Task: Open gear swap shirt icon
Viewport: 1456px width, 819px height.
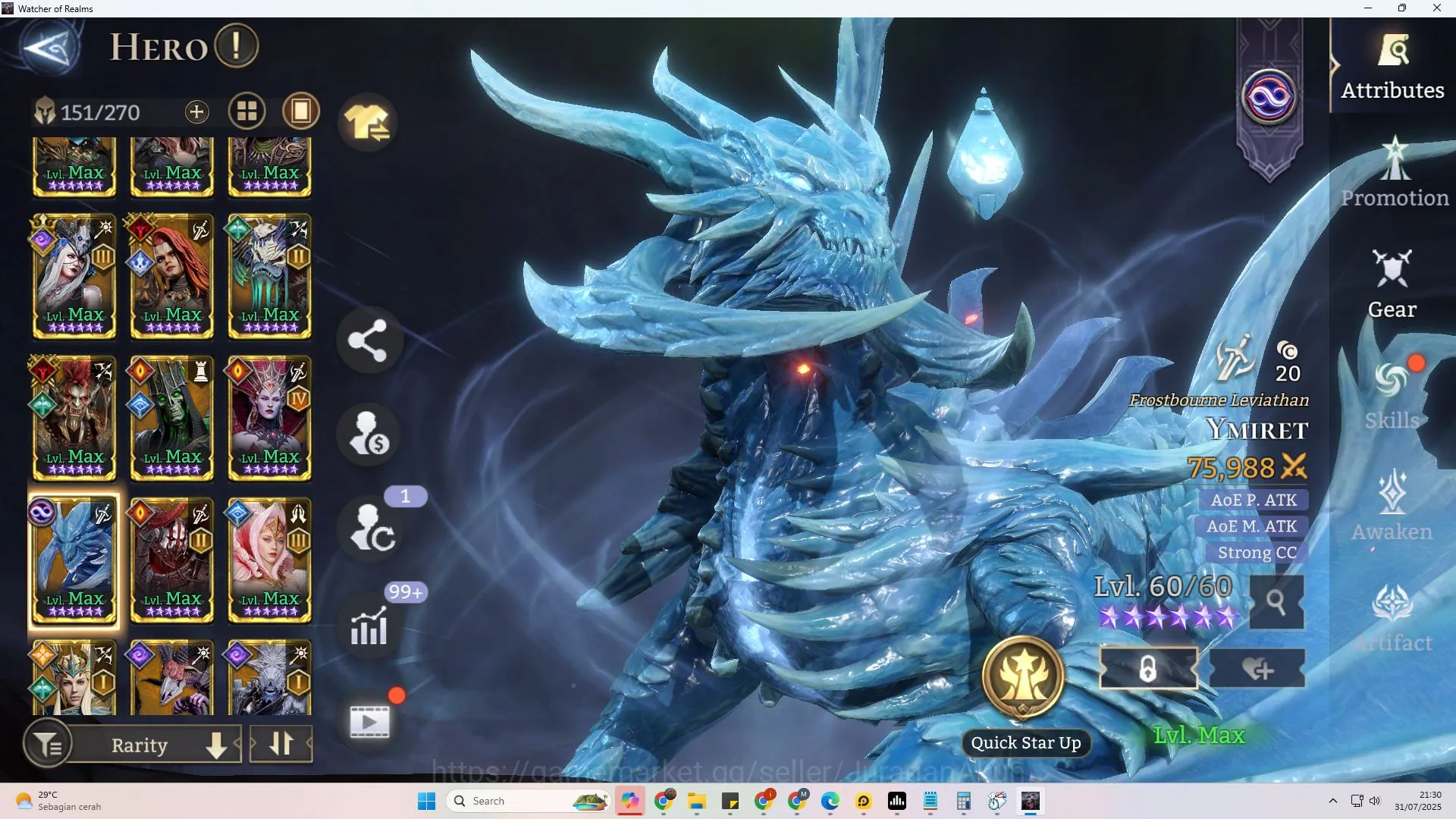Action: pos(368,122)
